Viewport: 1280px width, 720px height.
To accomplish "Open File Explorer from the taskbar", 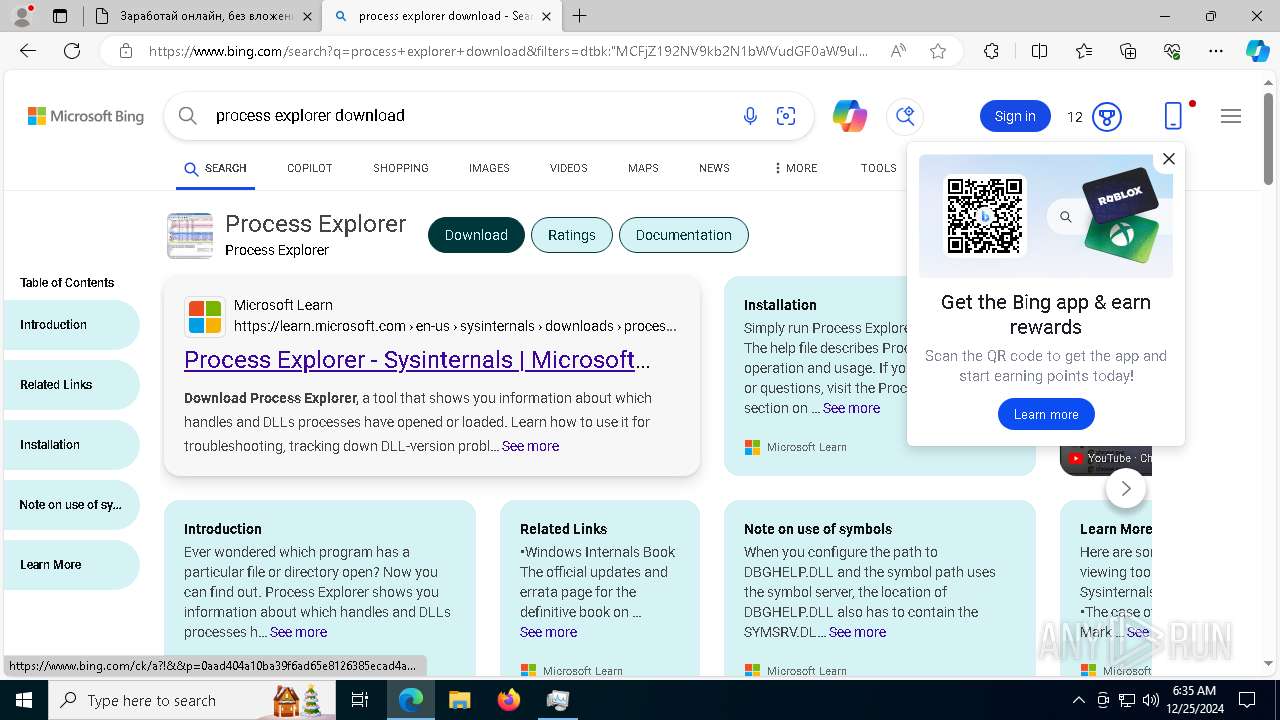I will [x=459, y=700].
